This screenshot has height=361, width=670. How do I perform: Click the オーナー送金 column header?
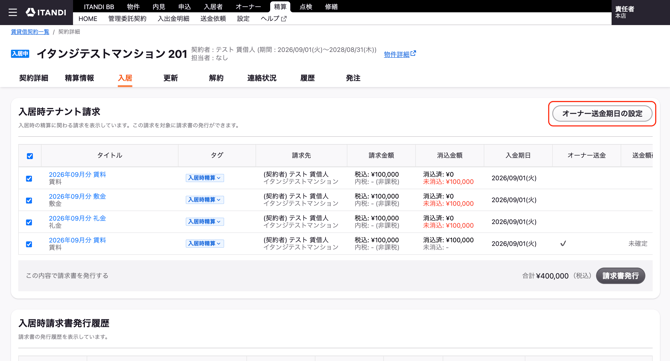586,156
